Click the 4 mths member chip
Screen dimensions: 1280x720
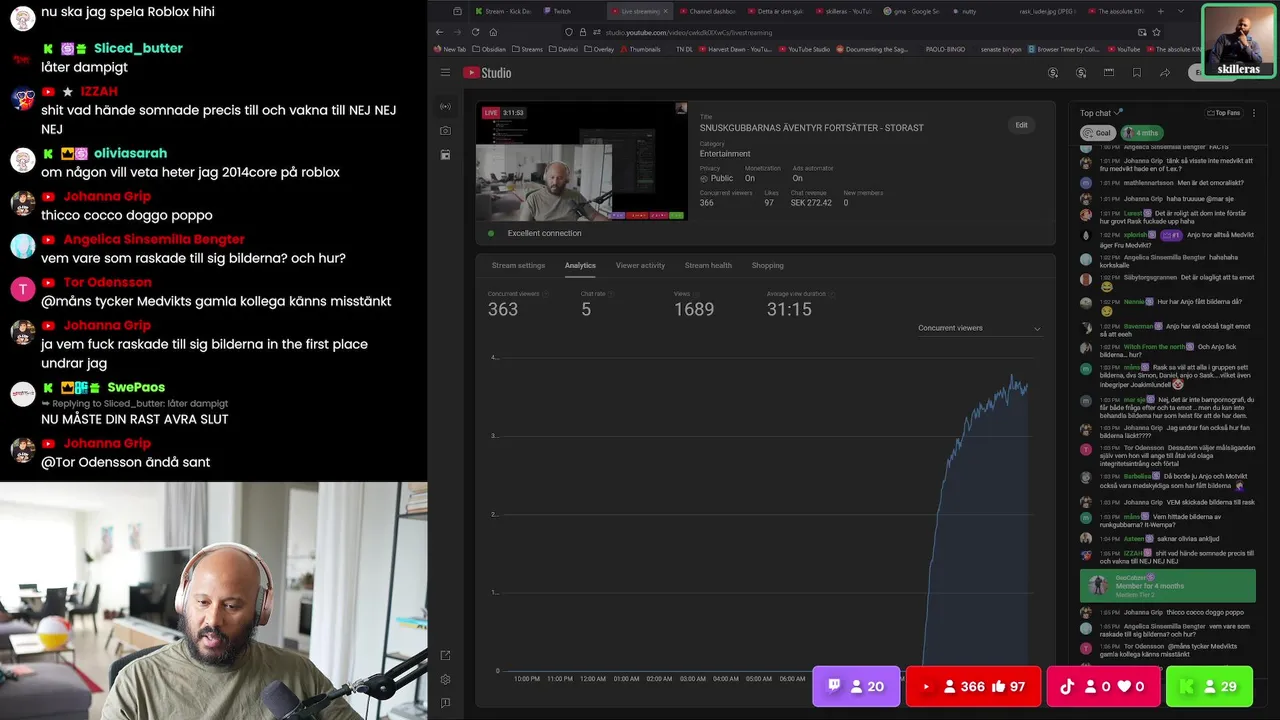[x=1141, y=132]
